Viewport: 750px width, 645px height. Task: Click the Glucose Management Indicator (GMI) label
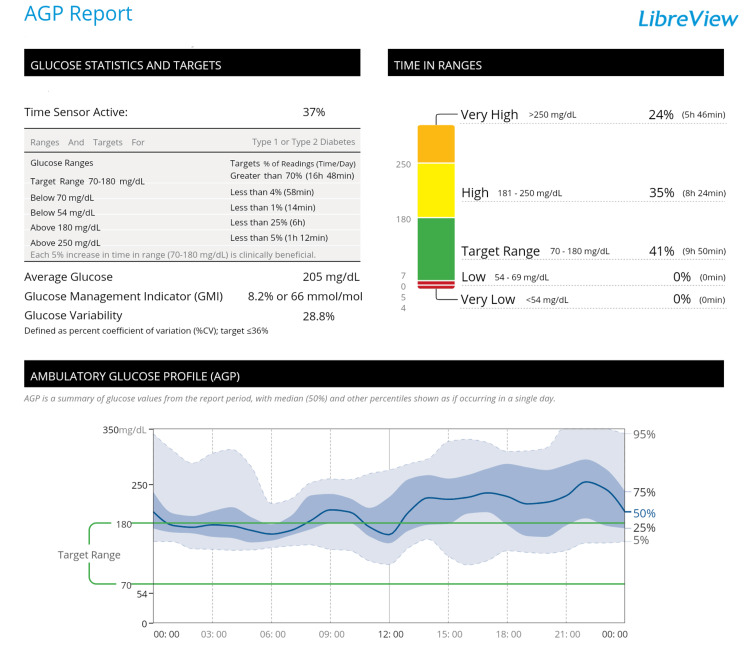point(124,297)
